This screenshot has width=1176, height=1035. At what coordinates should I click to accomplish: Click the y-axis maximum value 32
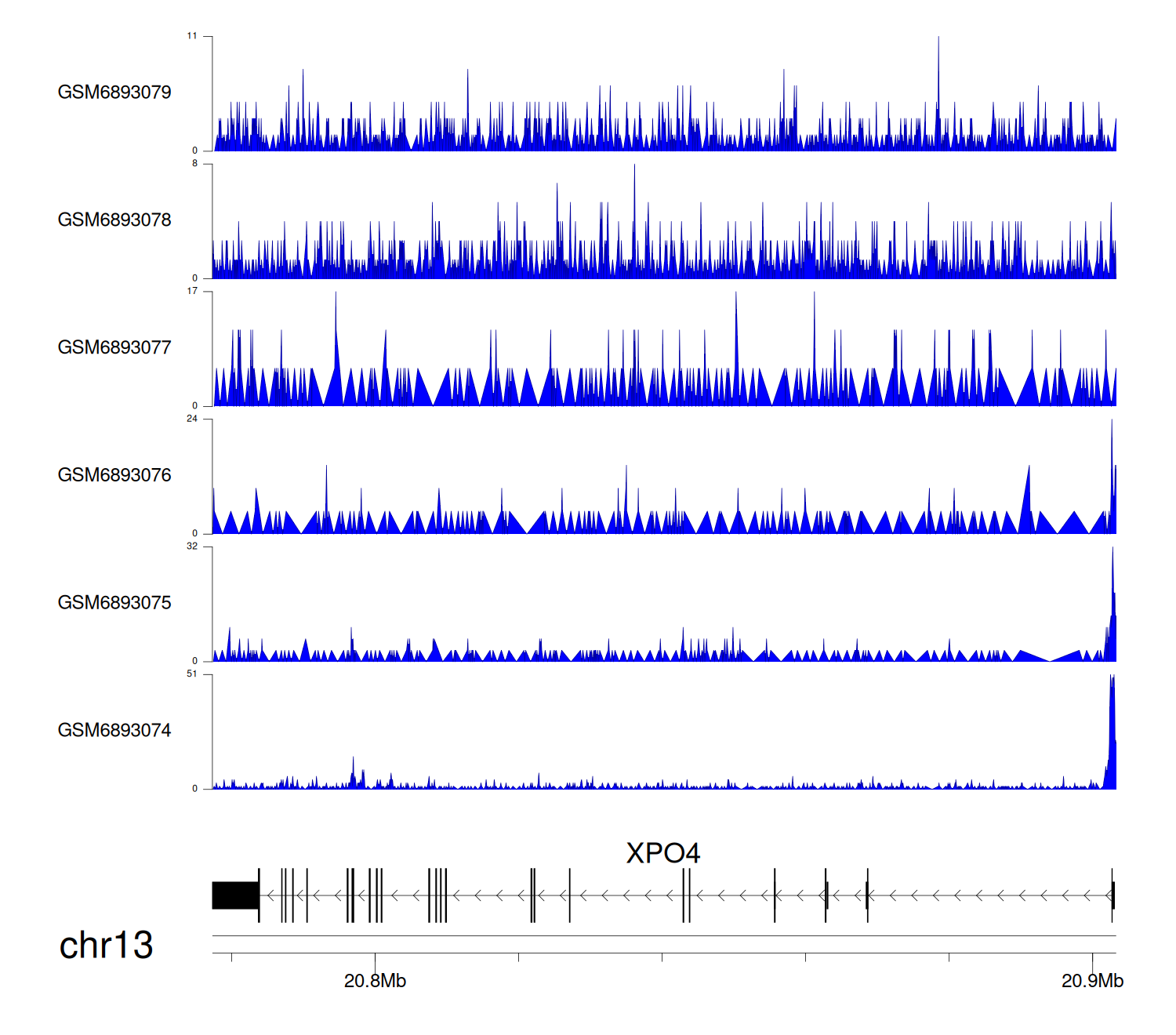tap(192, 547)
